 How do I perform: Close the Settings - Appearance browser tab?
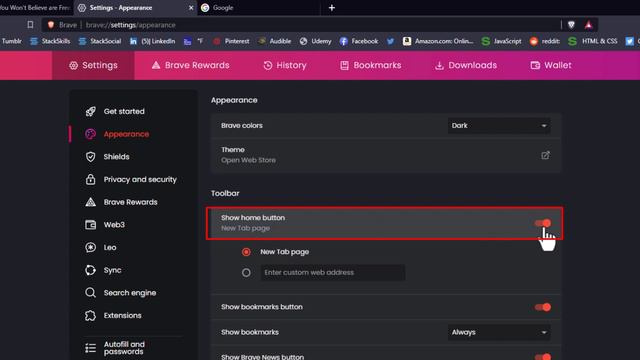191,8
